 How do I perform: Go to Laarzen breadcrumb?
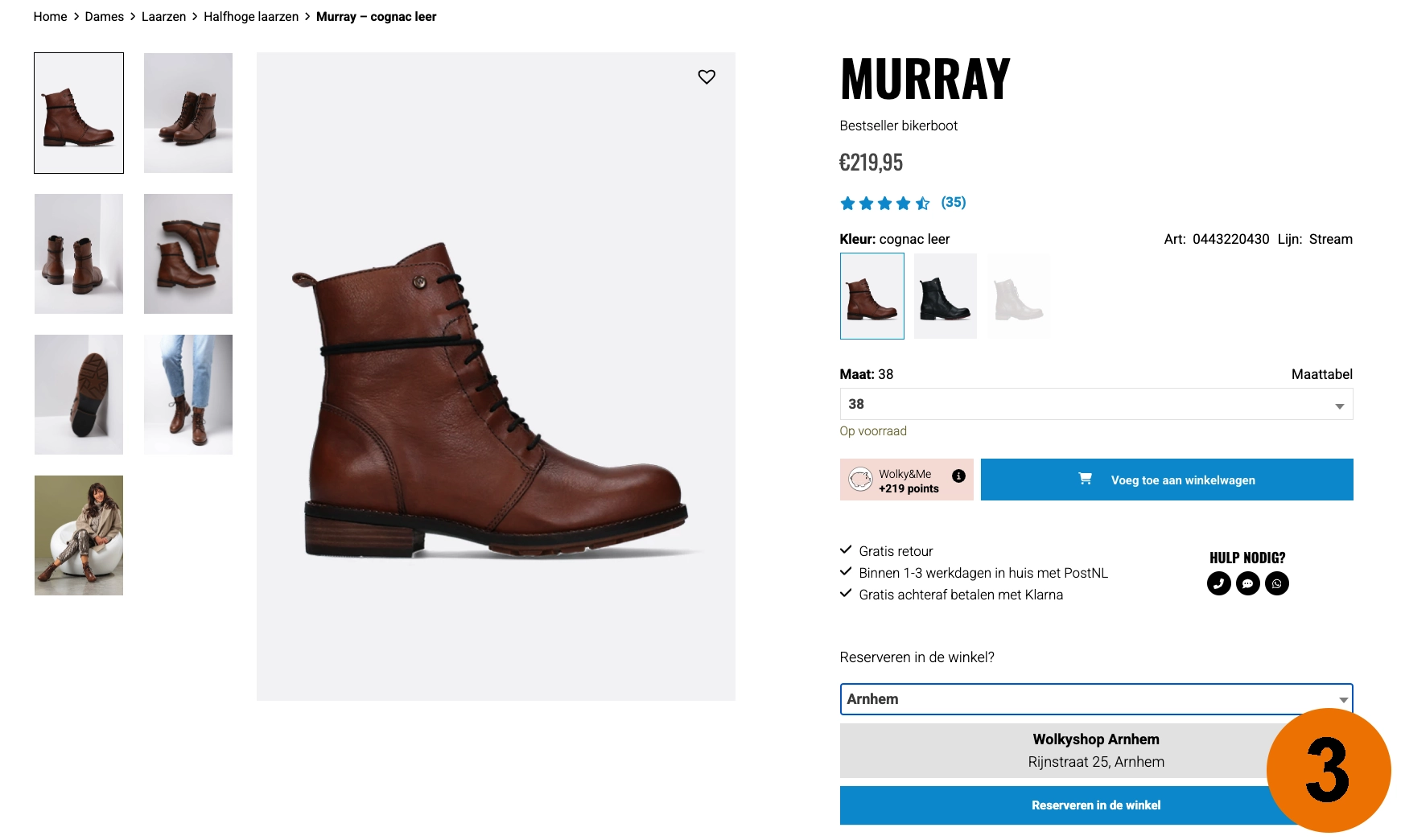click(x=163, y=17)
